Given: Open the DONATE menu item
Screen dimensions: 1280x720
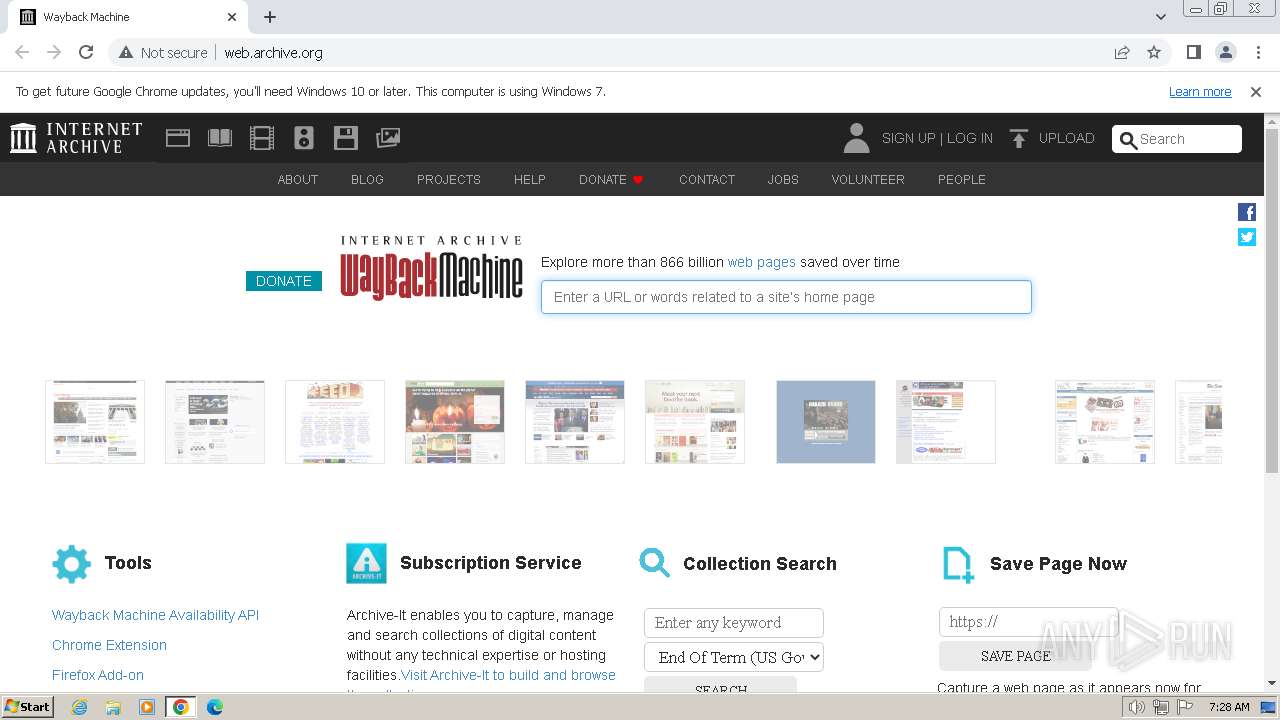Looking at the screenshot, I should tap(611, 180).
